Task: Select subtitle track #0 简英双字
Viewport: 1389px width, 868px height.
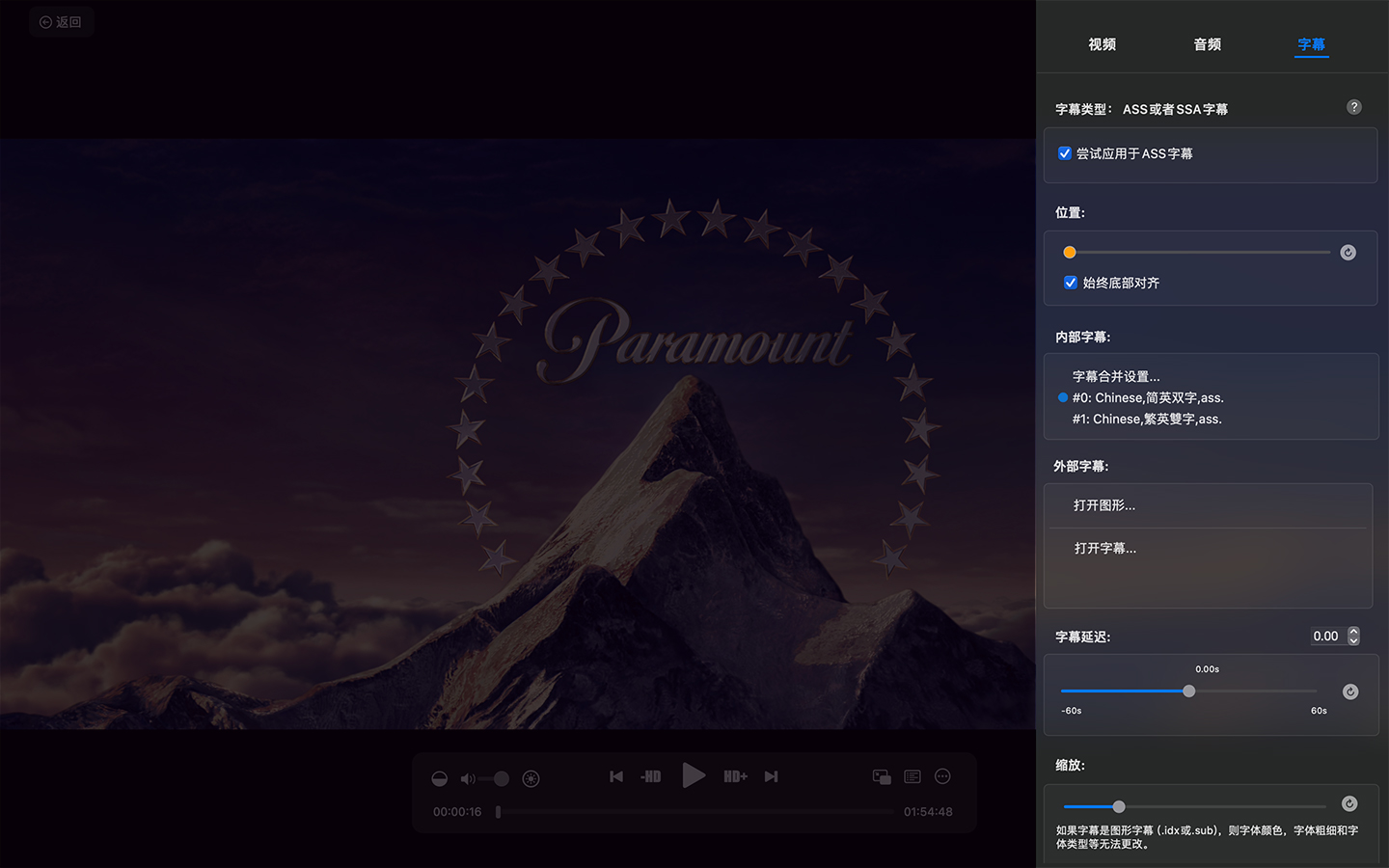Action: [x=1148, y=397]
